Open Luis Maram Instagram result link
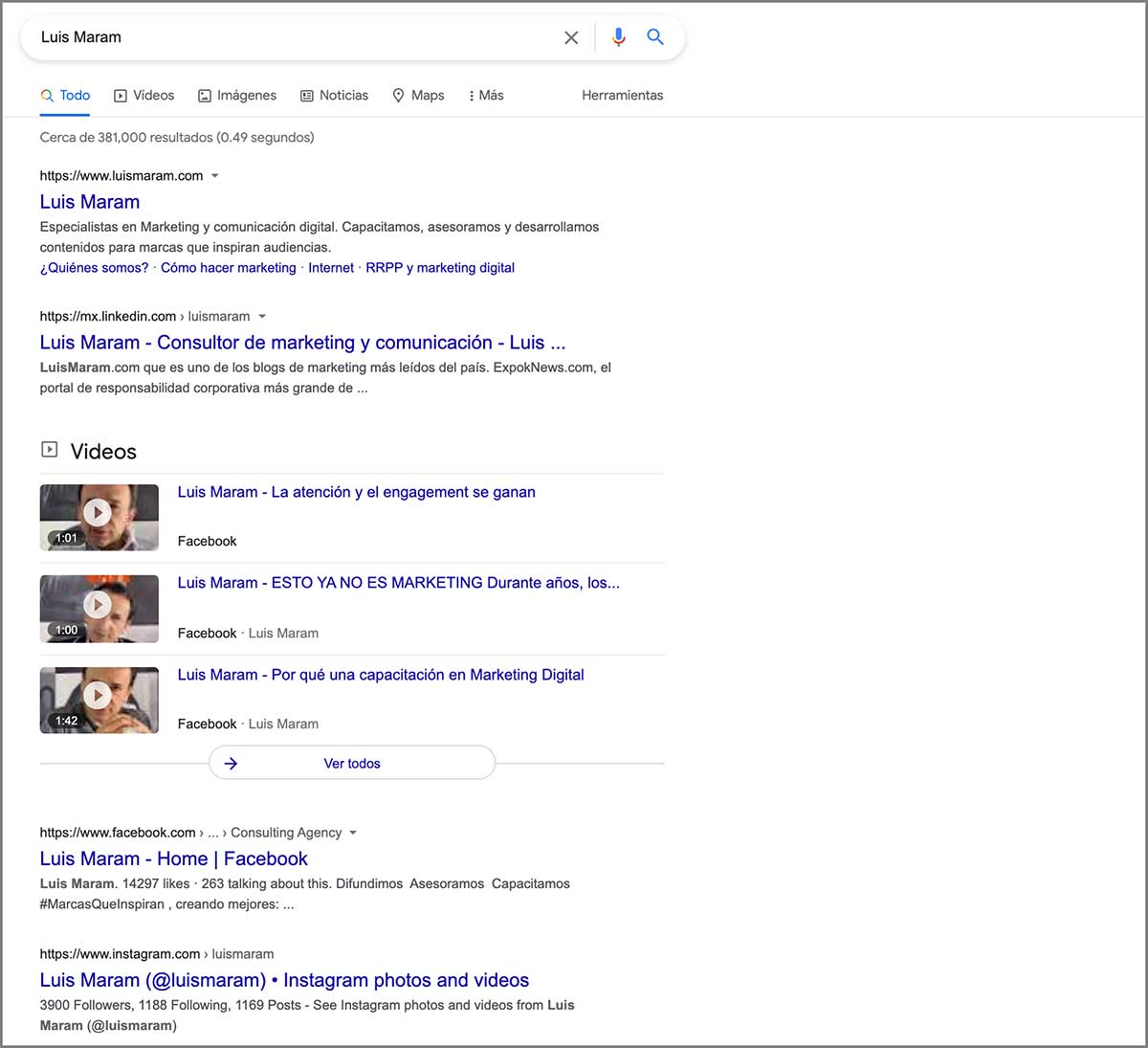The width and height of the screenshot is (1148, 1048). tap(284, 980)
